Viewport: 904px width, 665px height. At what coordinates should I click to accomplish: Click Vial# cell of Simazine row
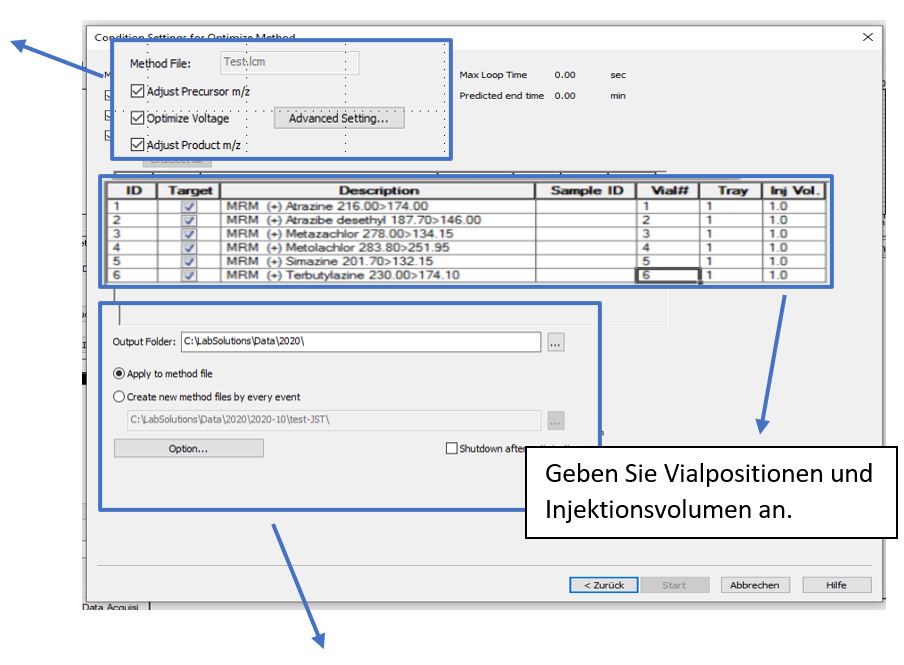668,262
